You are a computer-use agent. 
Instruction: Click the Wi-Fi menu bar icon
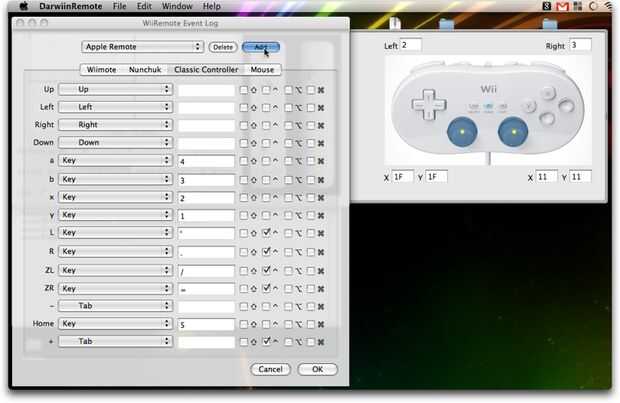[610, 6]
